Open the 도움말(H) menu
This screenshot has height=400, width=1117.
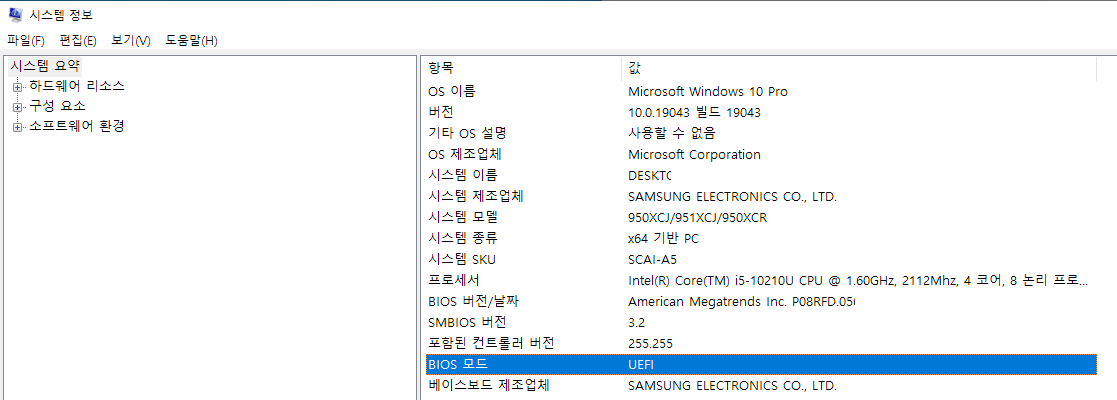191,41
